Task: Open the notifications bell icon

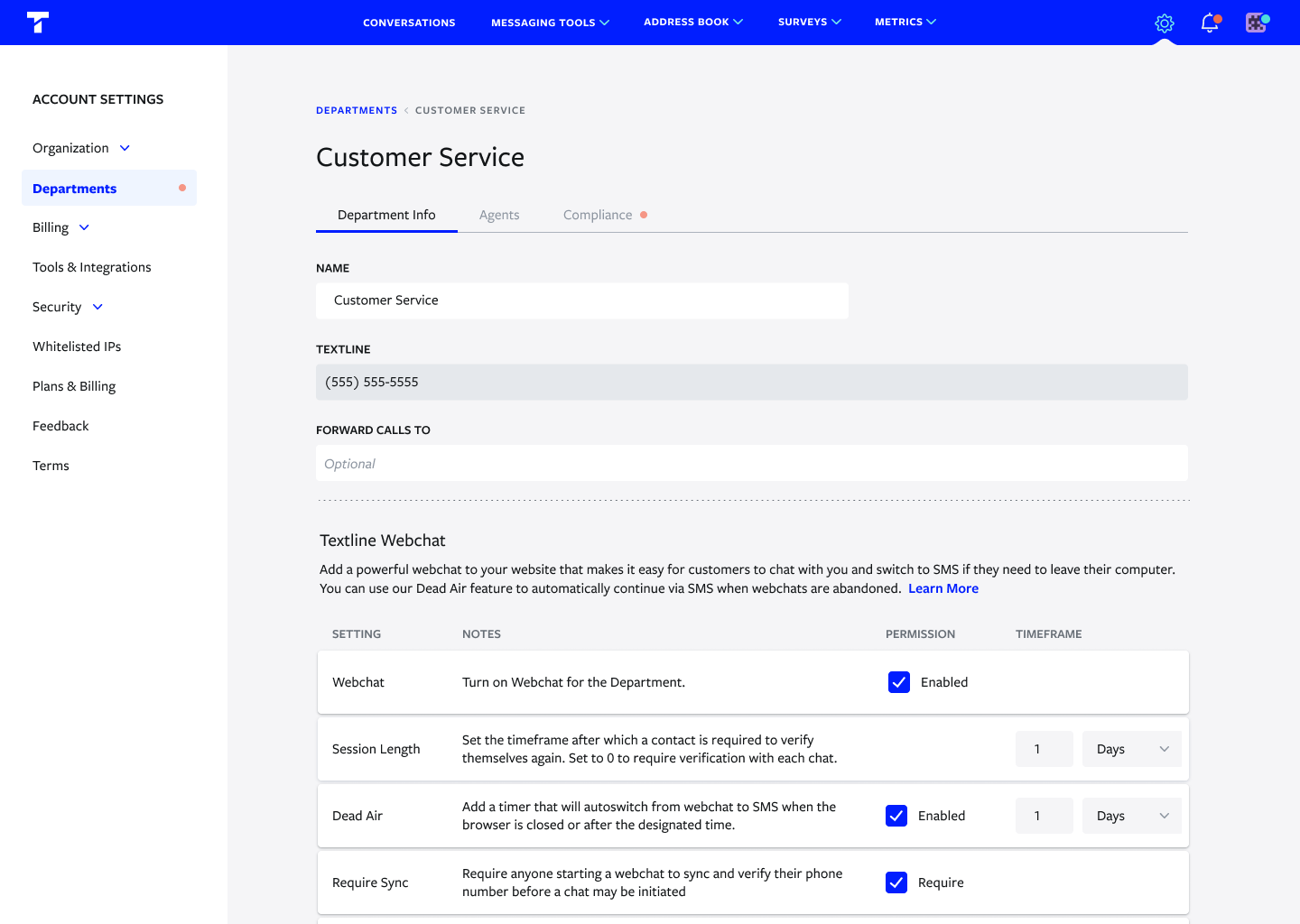Action: coord(1211,23)
